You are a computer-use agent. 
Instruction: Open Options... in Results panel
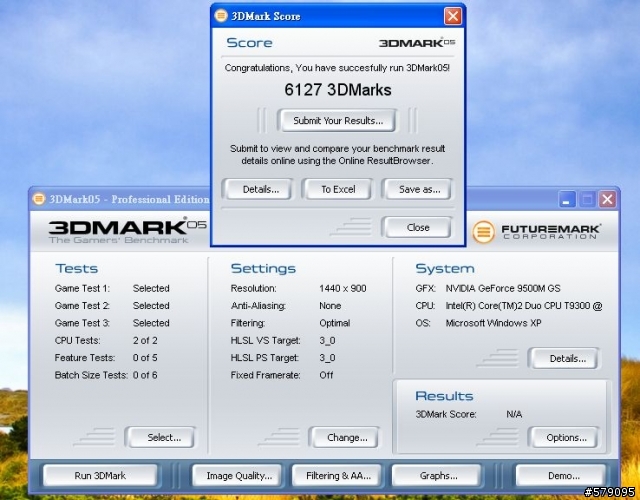tap(564, 438)
